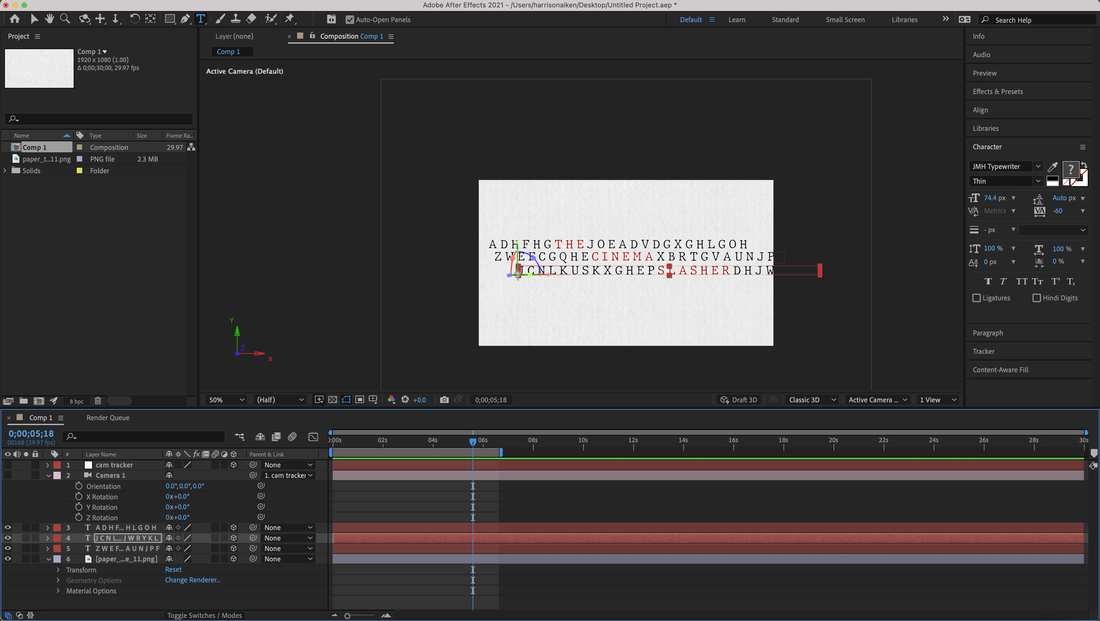Expand the Transform property group
This screenshot has height=621, width=1100.
pos(58,570)
